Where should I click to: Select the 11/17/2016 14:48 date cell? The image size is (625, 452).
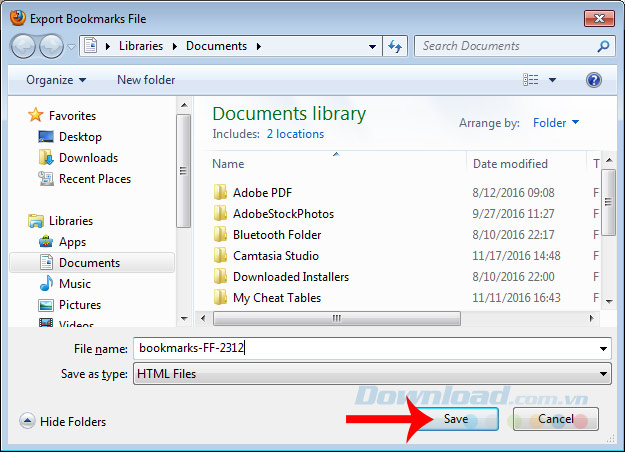[517, 255]
